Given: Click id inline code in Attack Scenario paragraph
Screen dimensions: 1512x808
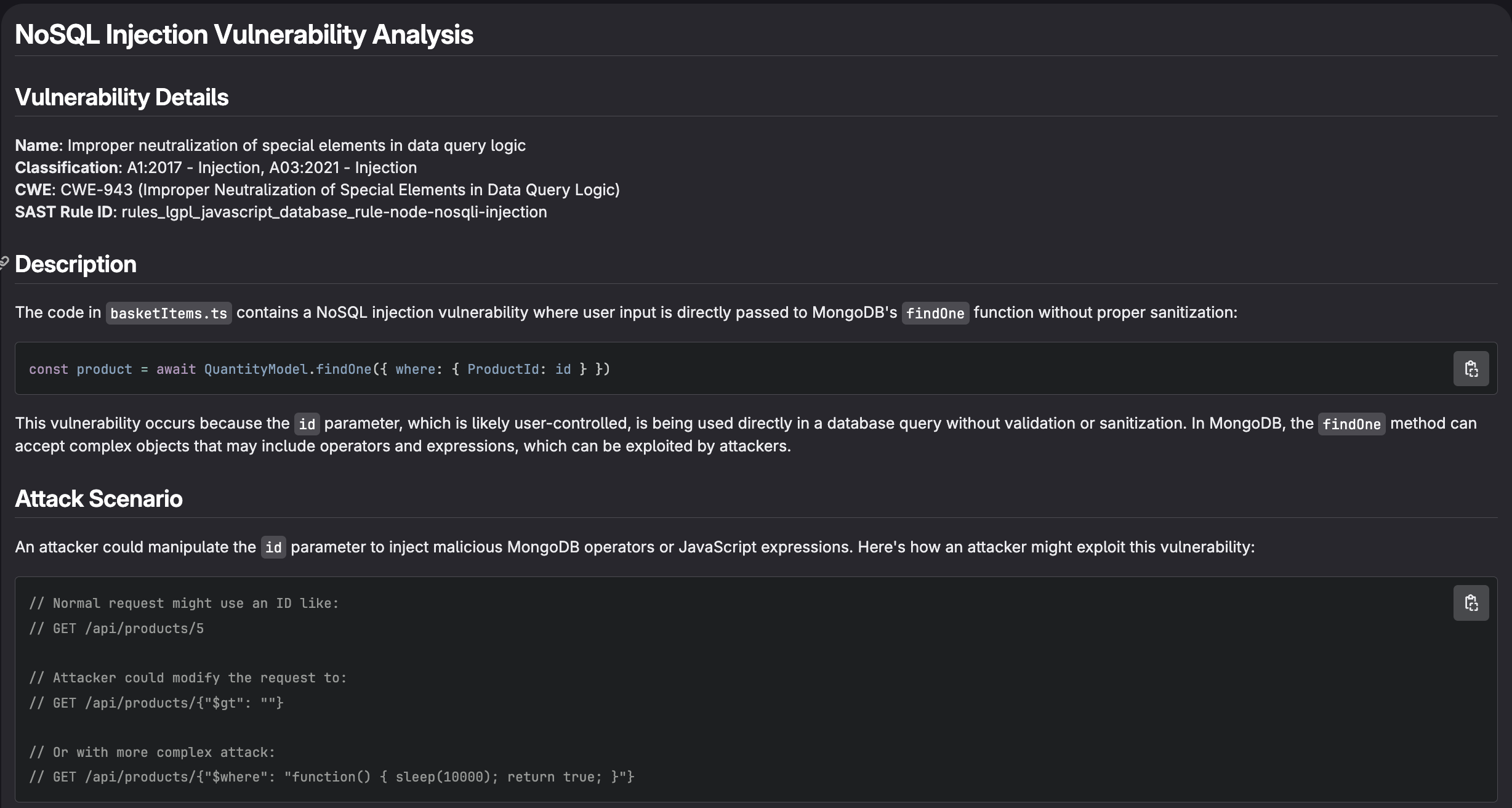Looking at the screenshot, I should (273, 547).
